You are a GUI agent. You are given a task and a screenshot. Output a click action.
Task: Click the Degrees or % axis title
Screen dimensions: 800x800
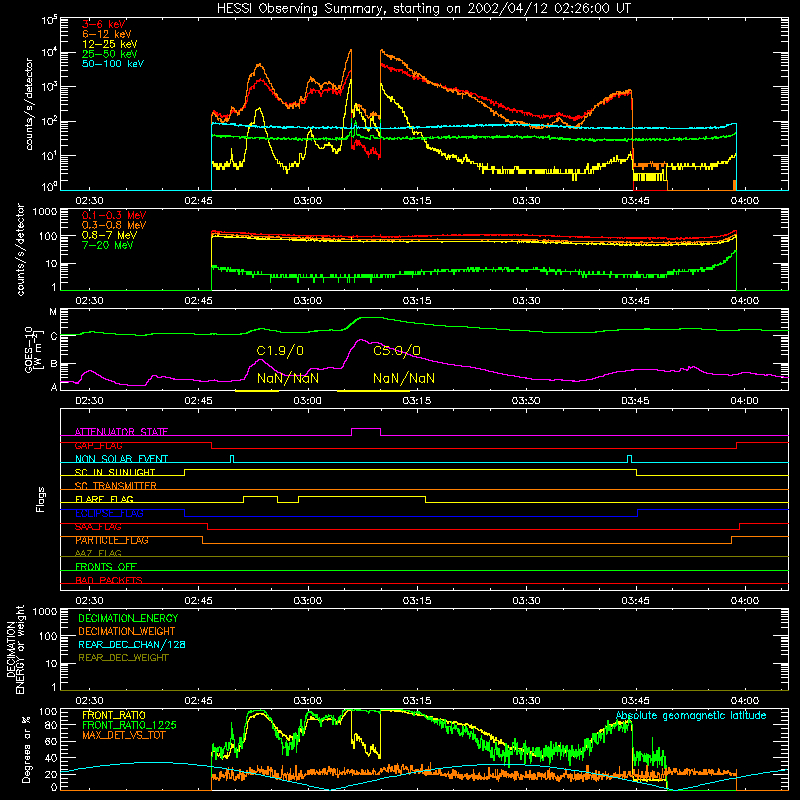coord(26,749)
